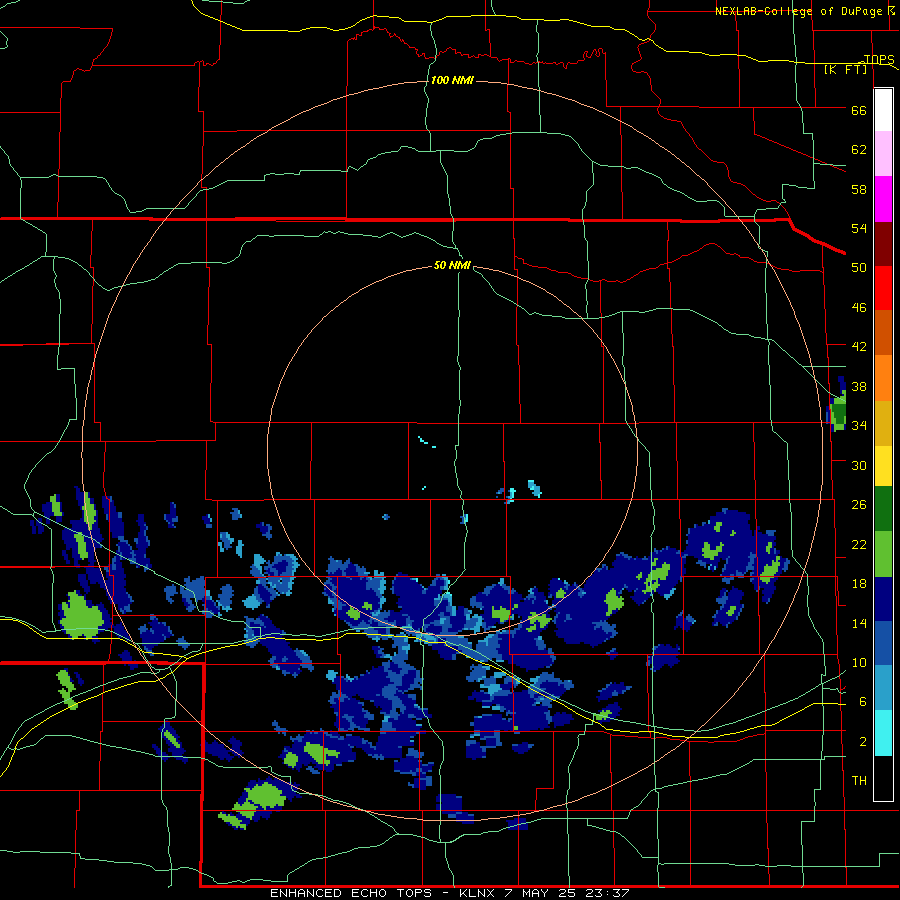Screen dimensions: 900x900
Task: Click the '6' legend value
Action: [x=862, y=701]
